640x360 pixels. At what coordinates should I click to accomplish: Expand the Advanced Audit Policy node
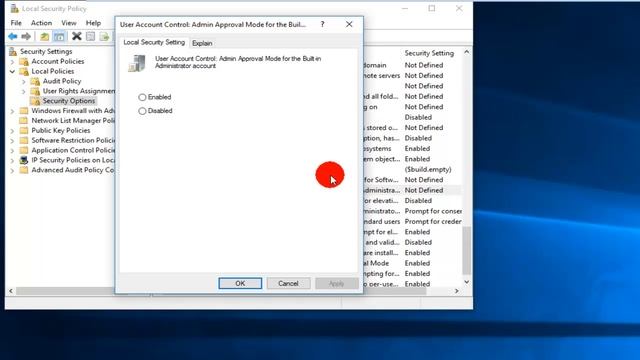(x=12, y=170)
